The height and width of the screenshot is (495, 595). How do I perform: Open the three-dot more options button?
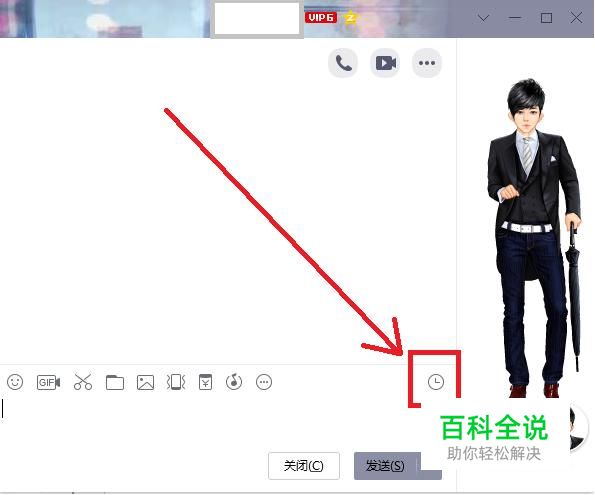point(427,63)
